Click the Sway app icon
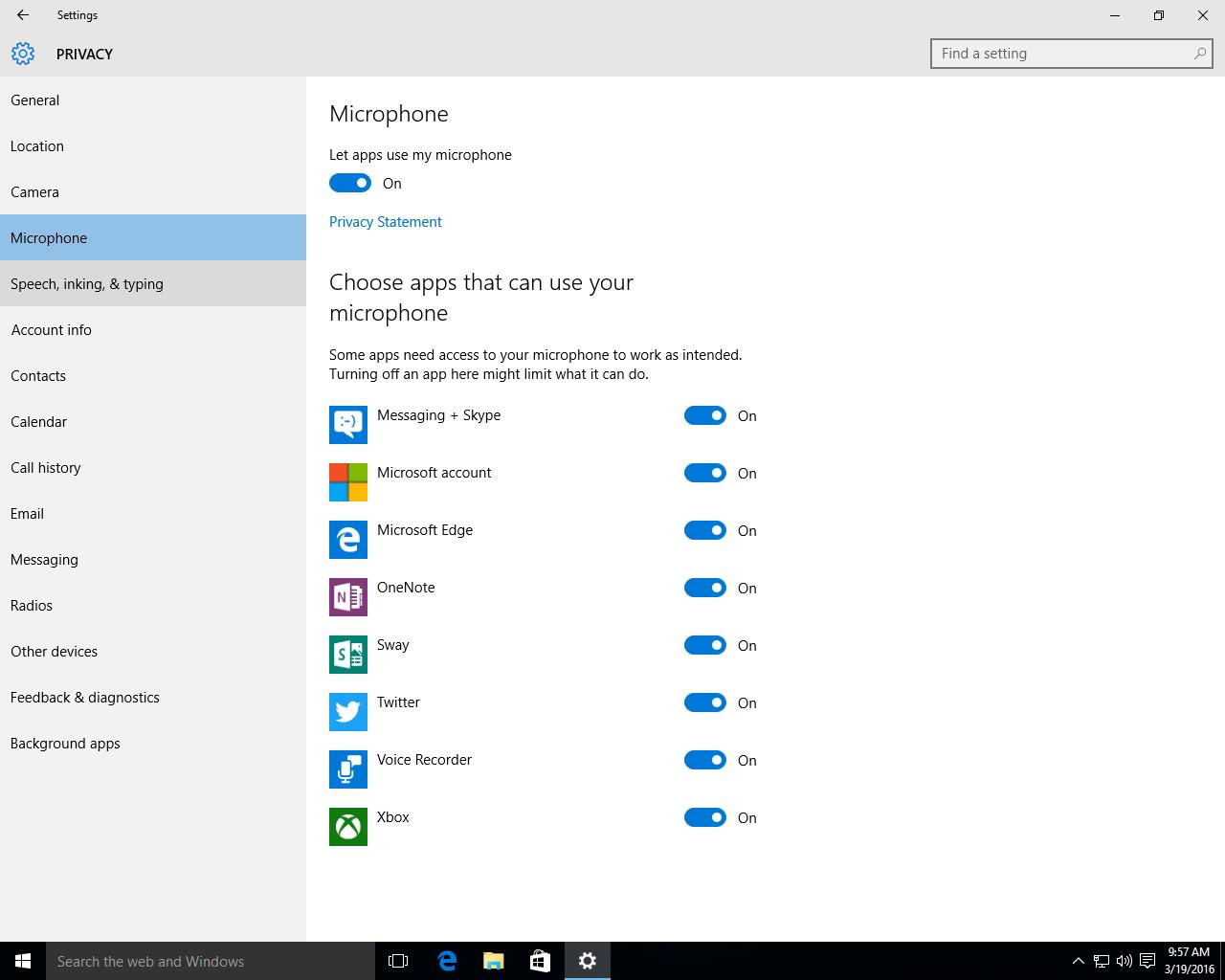Screen dimensions: 1225x980 coord(348,655)
